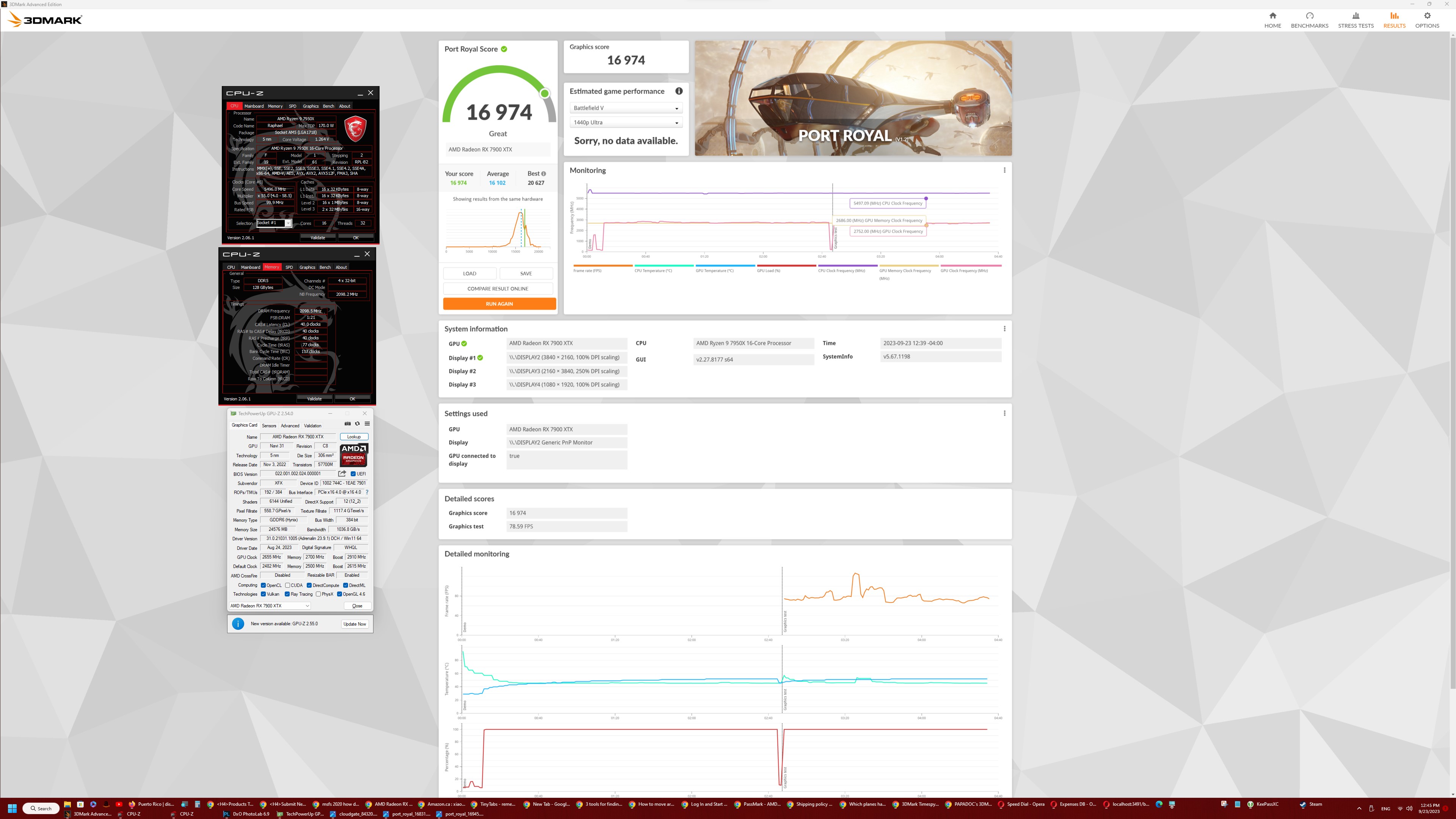Open the OPTIONS gear section
Image resolution: width=1456 pixels, height=819 pixels.
pos(1426,20)
